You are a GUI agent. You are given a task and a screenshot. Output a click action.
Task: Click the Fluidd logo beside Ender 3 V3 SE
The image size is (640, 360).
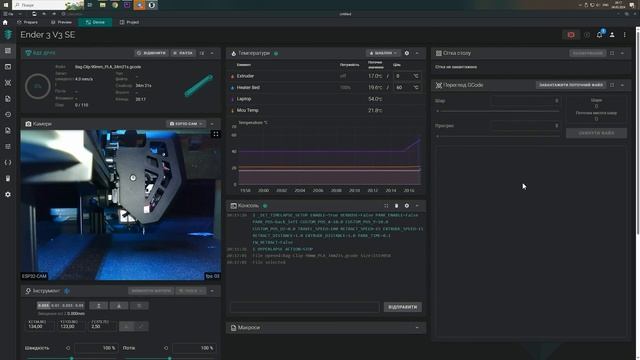pyautogui.click(x=8, y=35)
